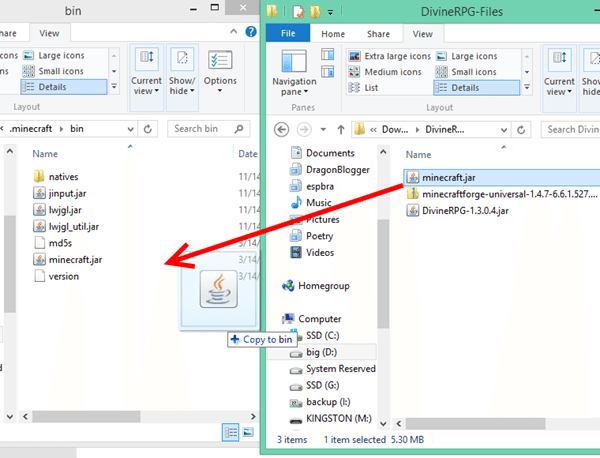Open Music library in navigation pane
Viewport: 600px width, 458px height.
[311, 203]
